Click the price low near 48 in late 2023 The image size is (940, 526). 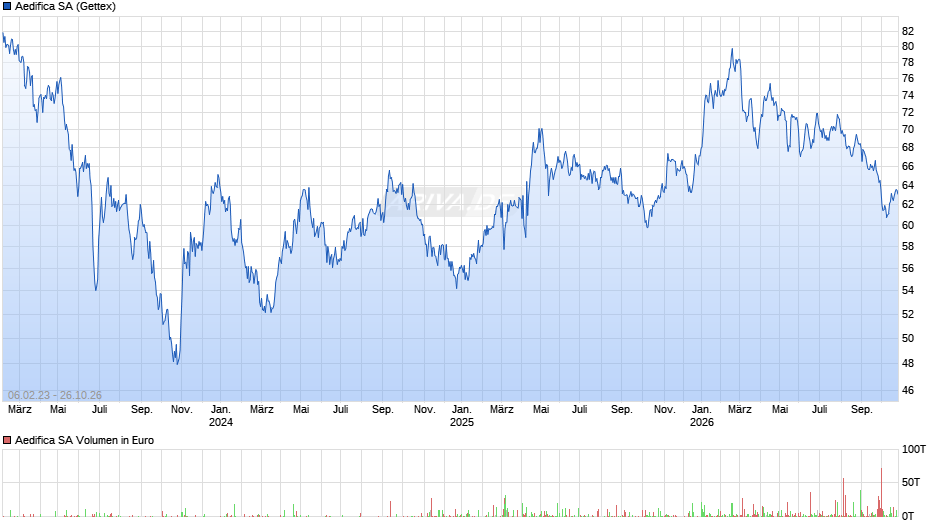[177, 363]
